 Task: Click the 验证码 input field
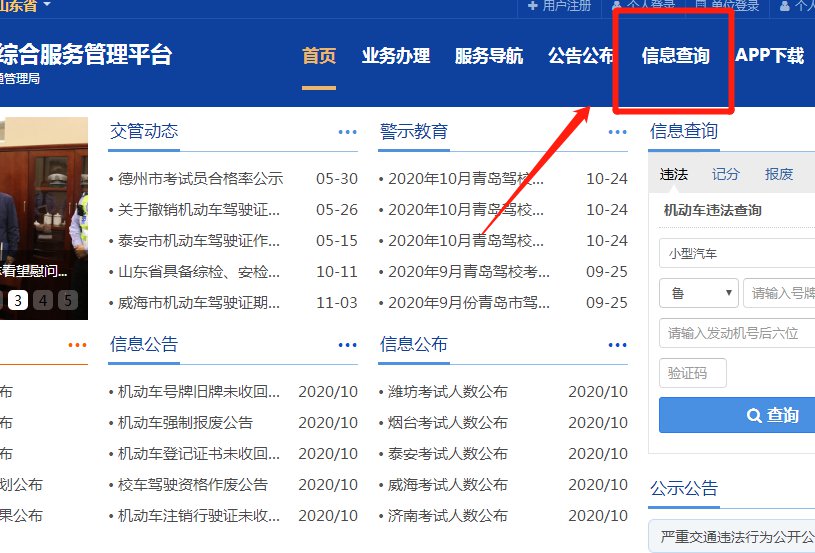(692, 373)
